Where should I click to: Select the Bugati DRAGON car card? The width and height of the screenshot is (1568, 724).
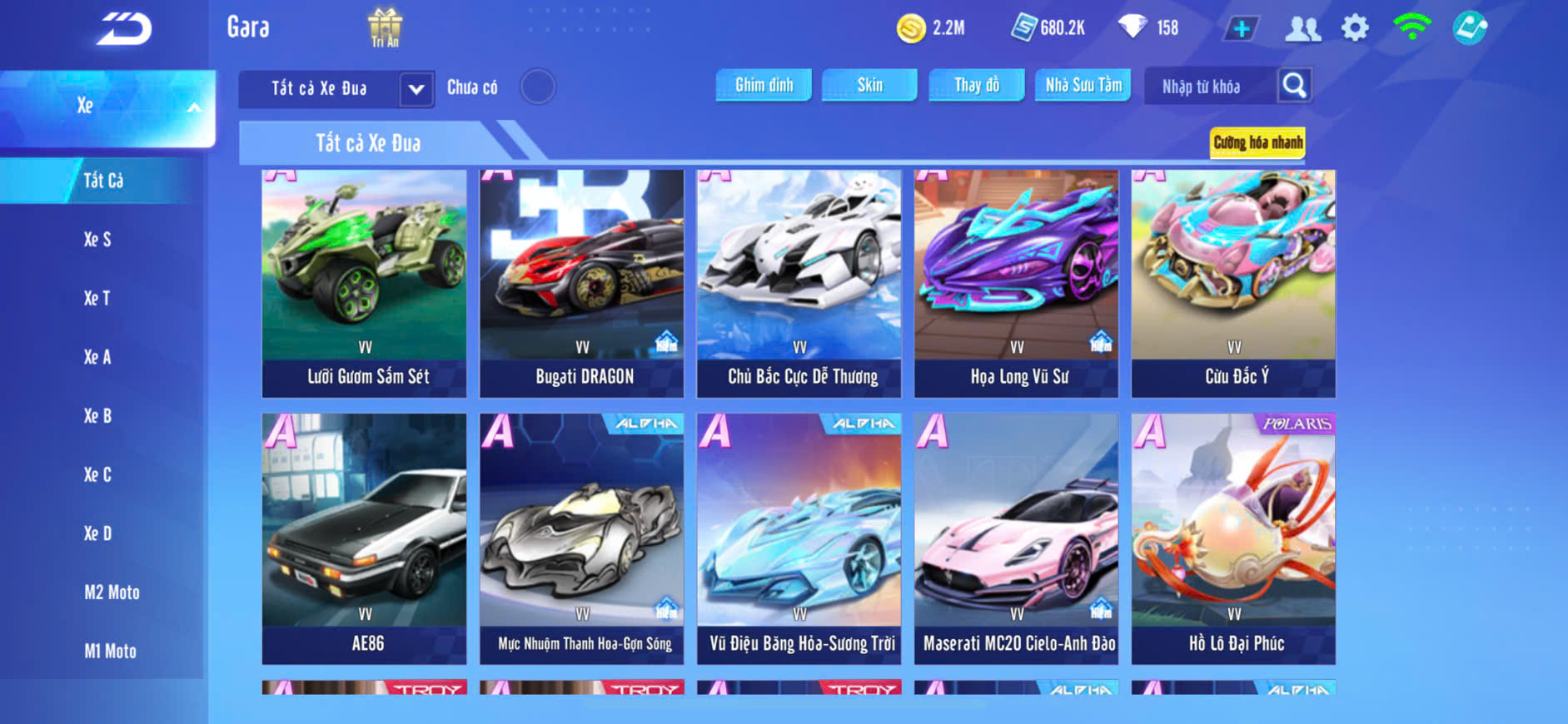[581, 284]
